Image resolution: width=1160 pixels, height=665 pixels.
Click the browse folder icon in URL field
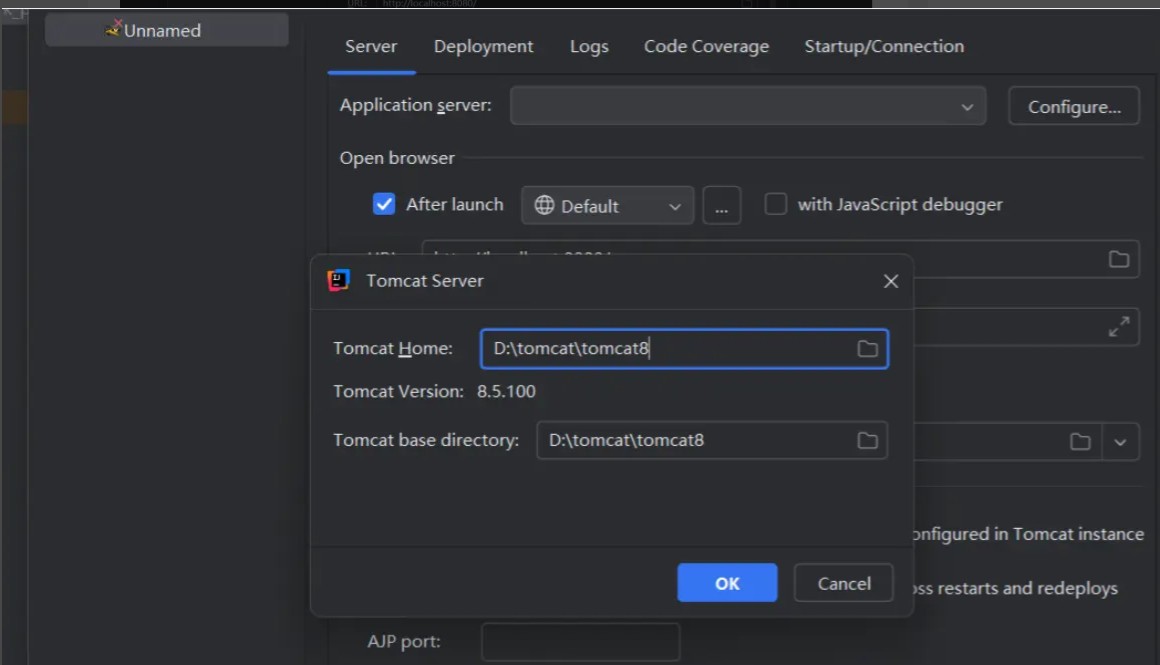tap(1118, 259)
